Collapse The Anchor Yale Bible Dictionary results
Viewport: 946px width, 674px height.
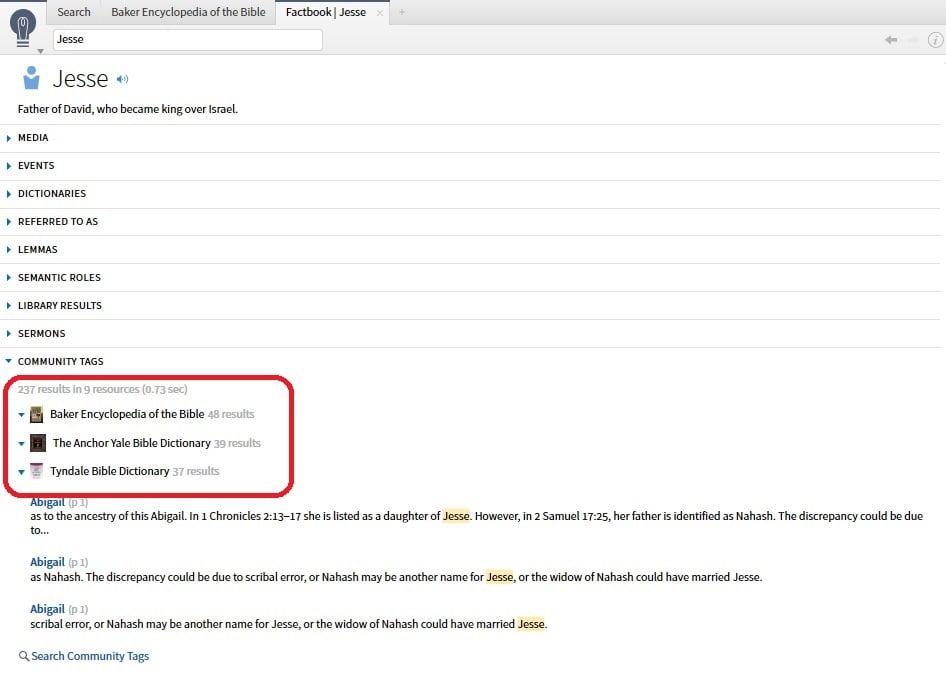(21, 444)
